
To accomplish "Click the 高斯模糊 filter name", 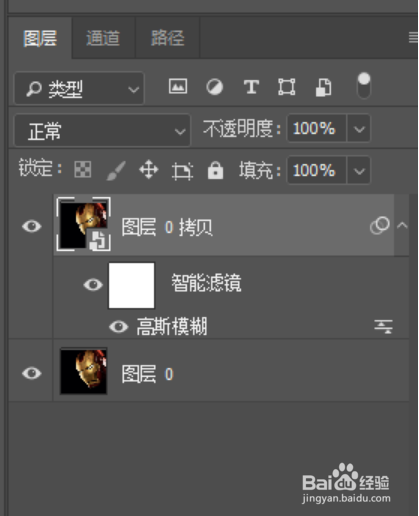I will coord(172,326).
